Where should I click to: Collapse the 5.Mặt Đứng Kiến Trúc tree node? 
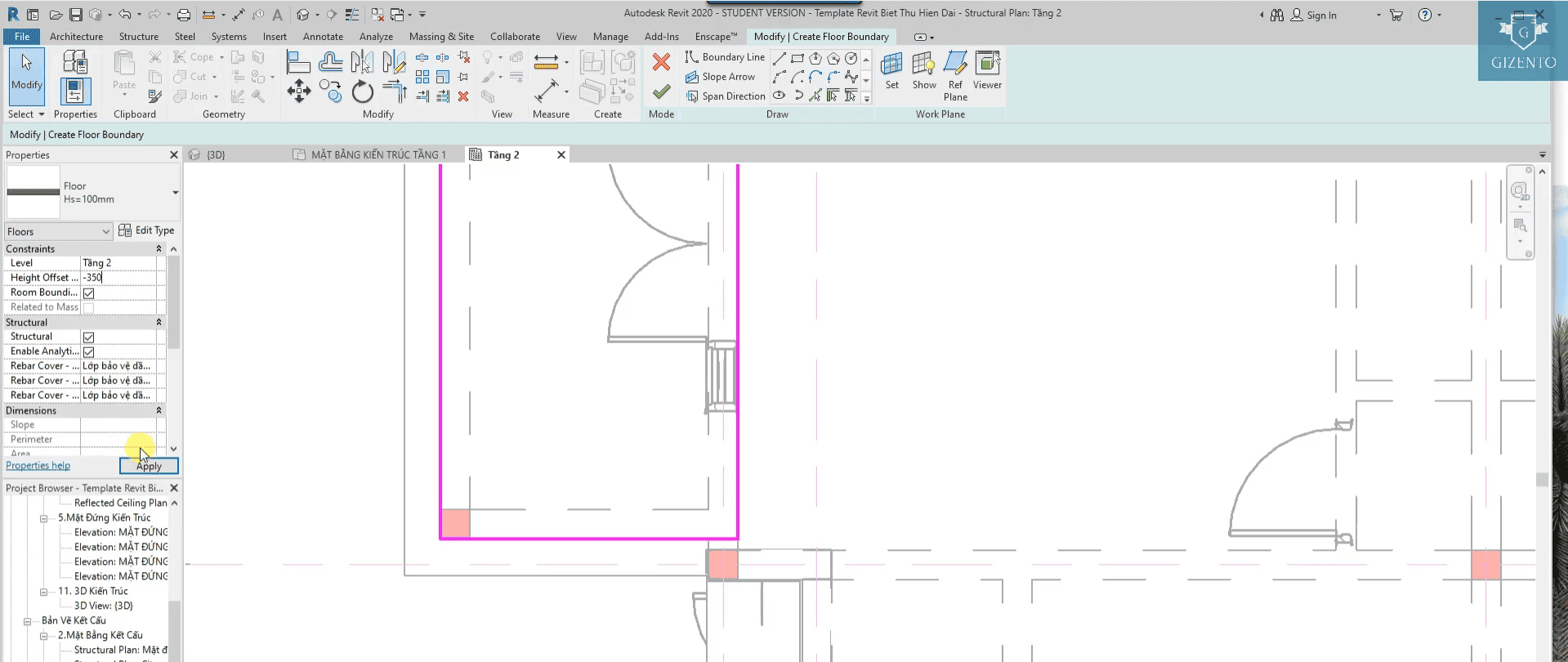[x=43, y=518]
